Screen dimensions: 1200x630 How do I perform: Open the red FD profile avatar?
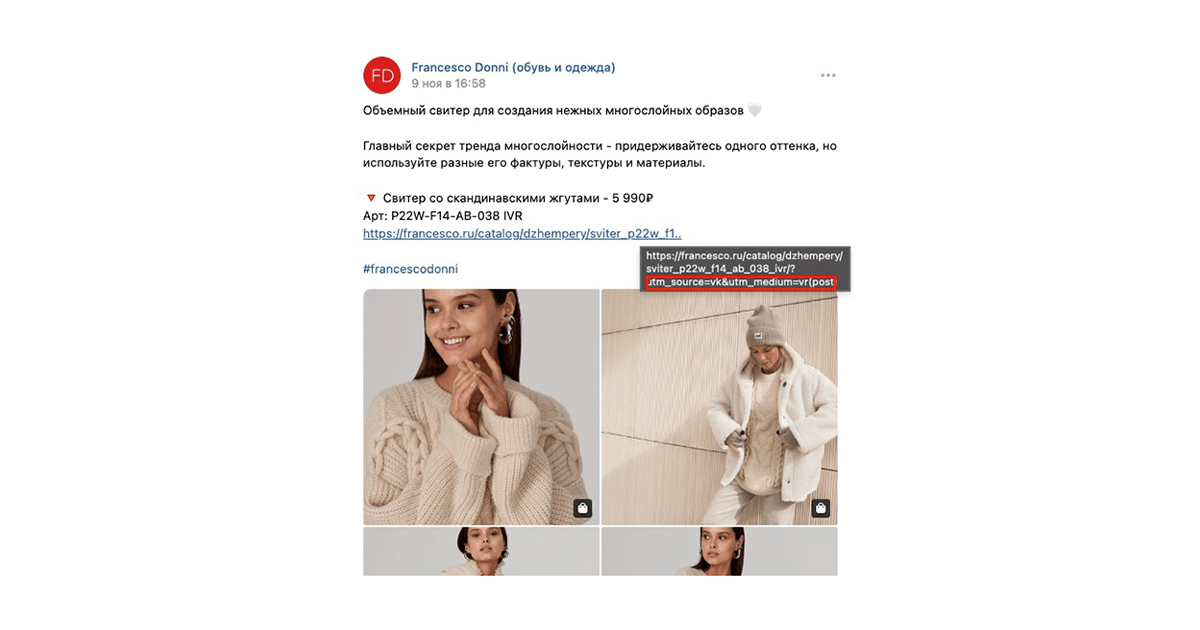click(381, 75)
